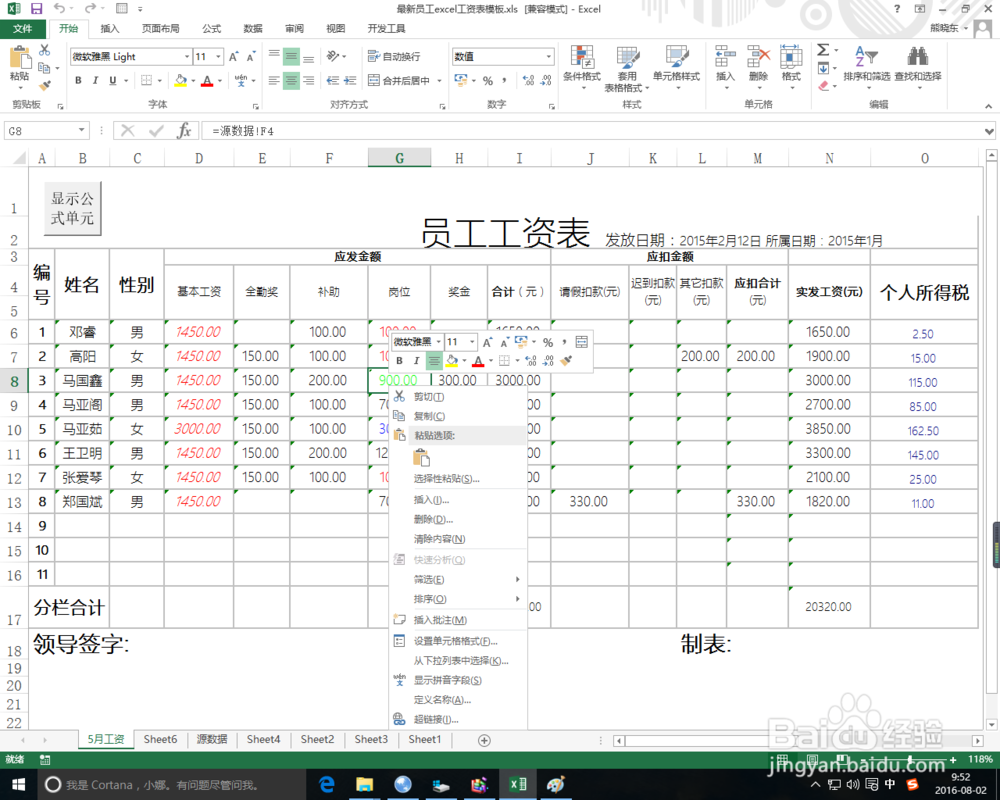Open the fill color dropdown arrow
The width and height of the screenshot is (1000, 800).
[x=194, y=80]
